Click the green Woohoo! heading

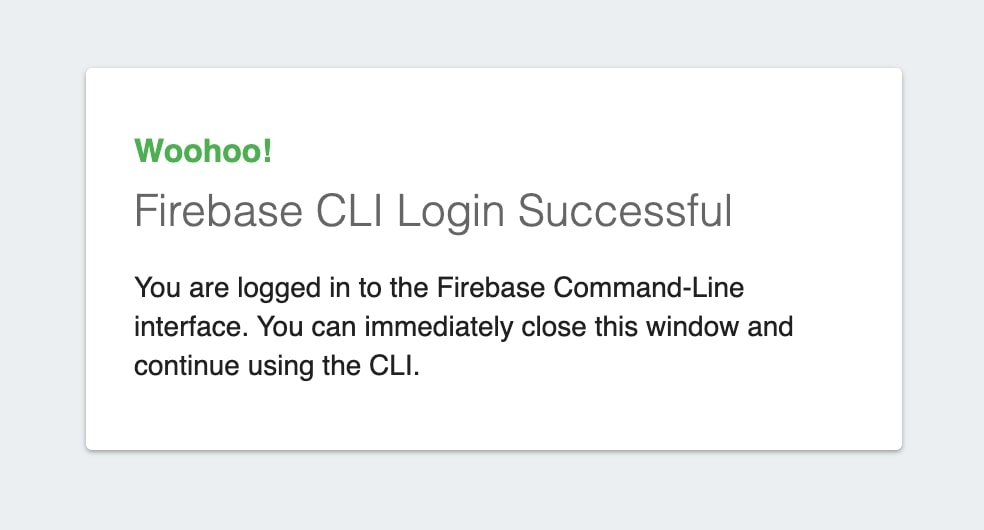click(203, 151)
